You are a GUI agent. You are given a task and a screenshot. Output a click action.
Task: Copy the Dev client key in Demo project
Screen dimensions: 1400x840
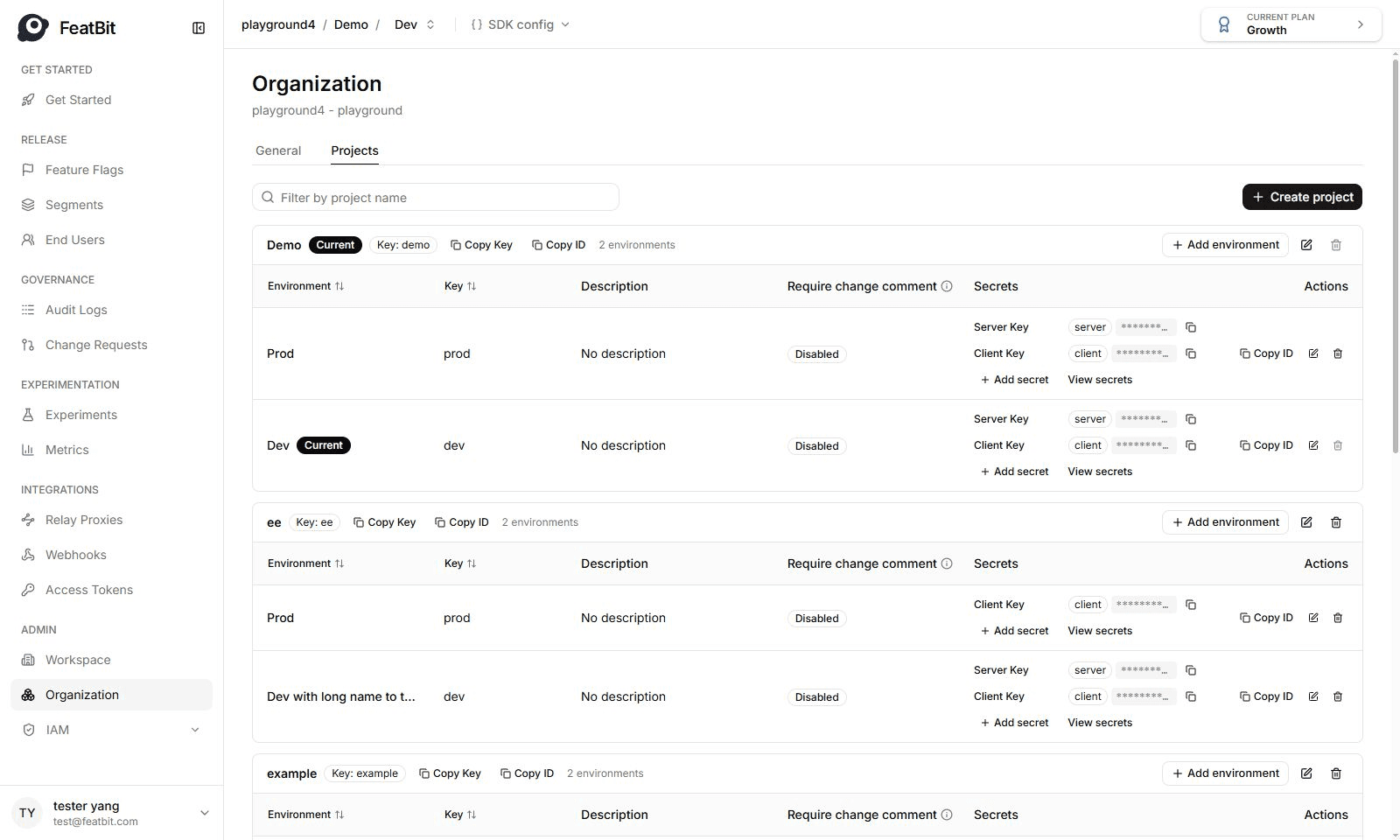[x=1191, y=445]
